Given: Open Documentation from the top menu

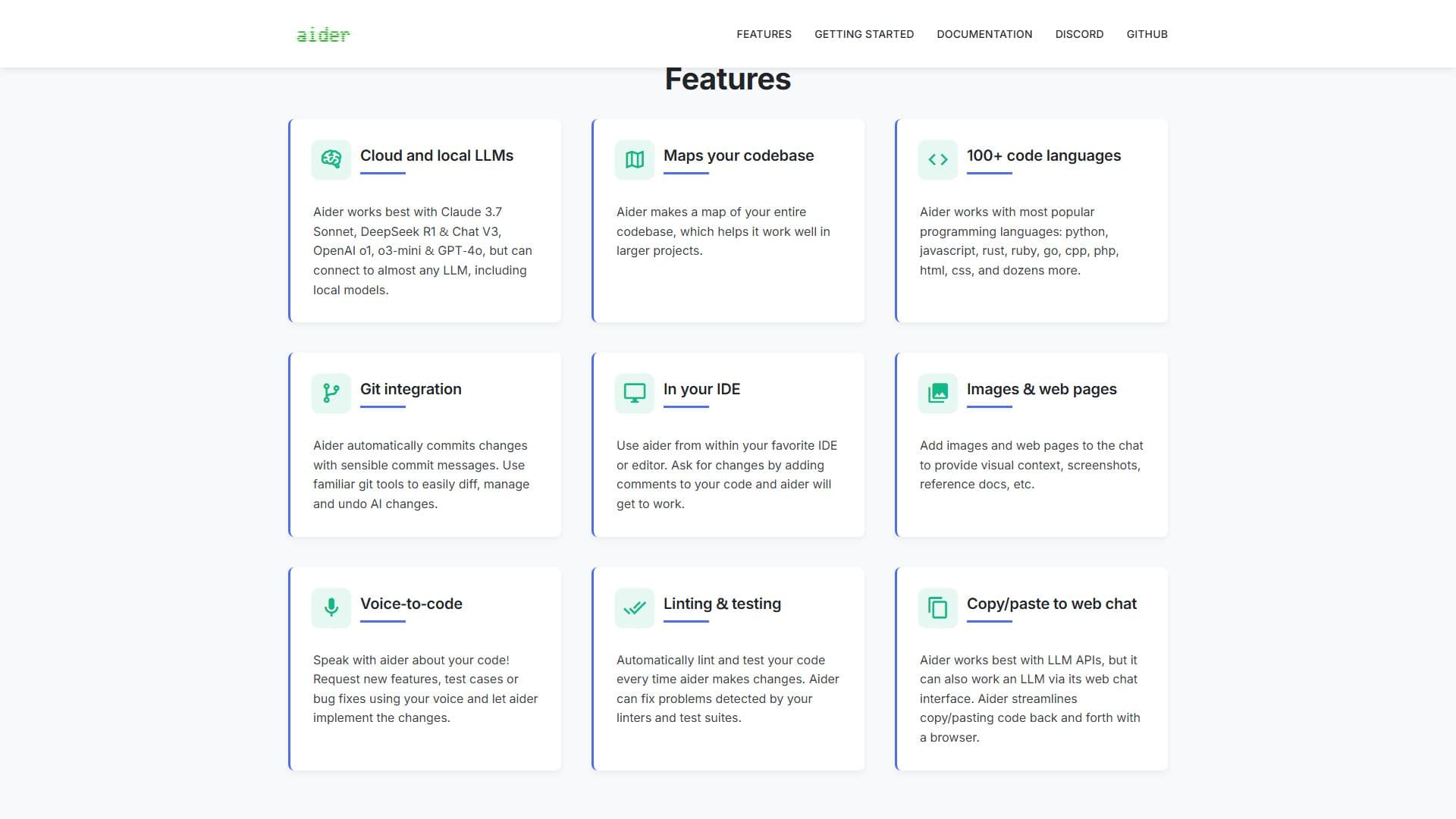Looking at the screenshot, I should [x=984, y=34].
